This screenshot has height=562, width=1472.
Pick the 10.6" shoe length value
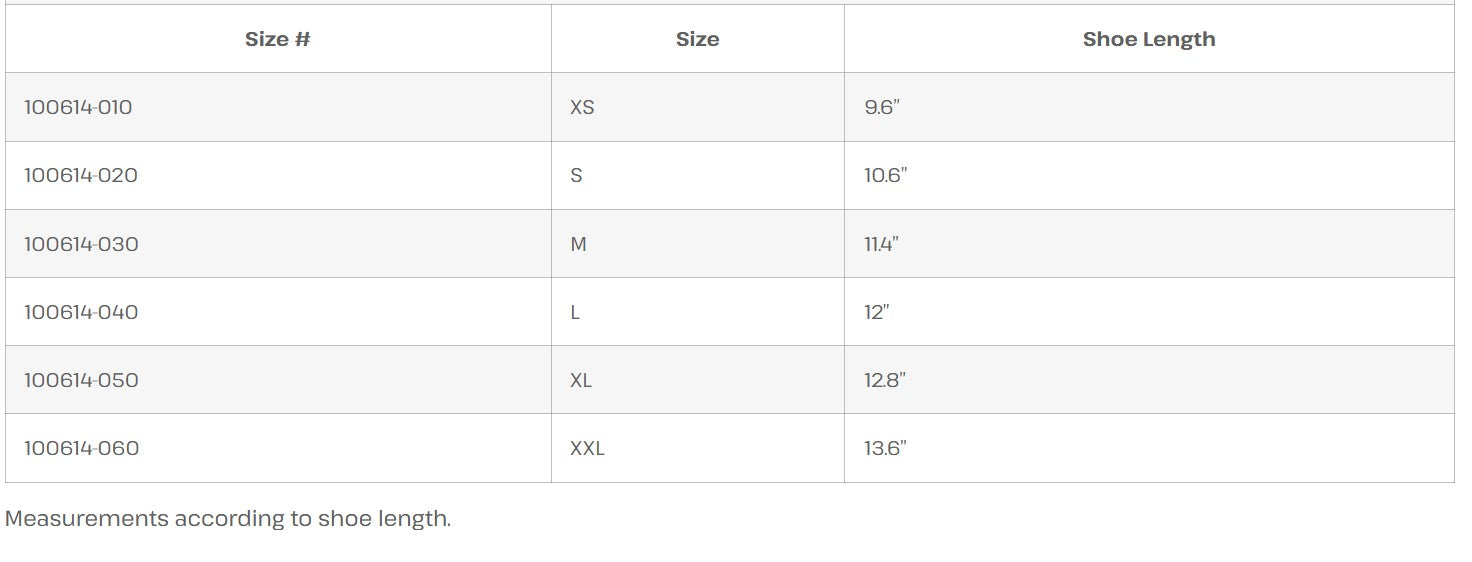tap(885, 175)
